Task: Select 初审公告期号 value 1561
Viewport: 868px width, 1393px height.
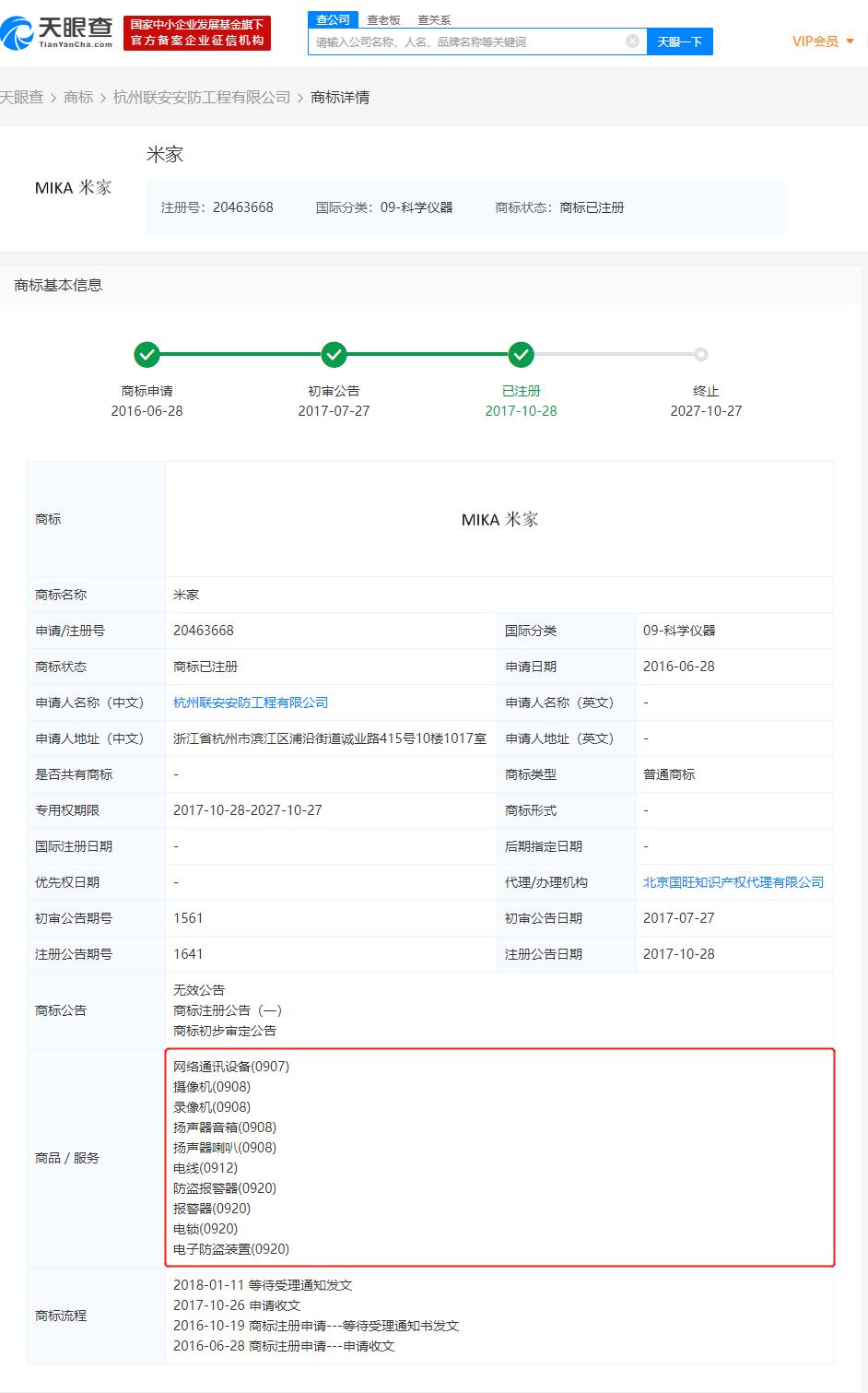Action: pos(188,918)
